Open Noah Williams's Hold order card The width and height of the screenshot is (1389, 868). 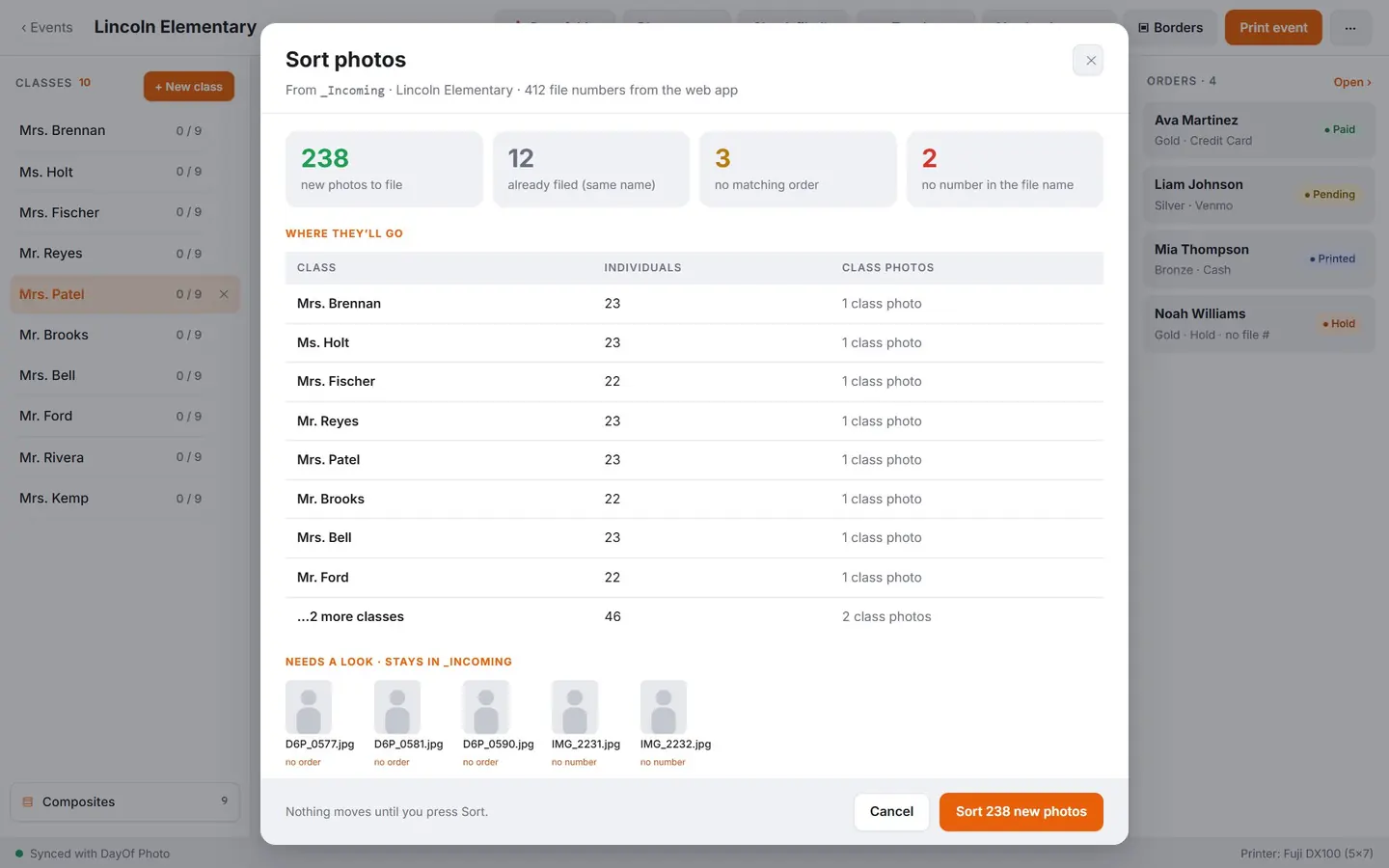click(1259, 324)
